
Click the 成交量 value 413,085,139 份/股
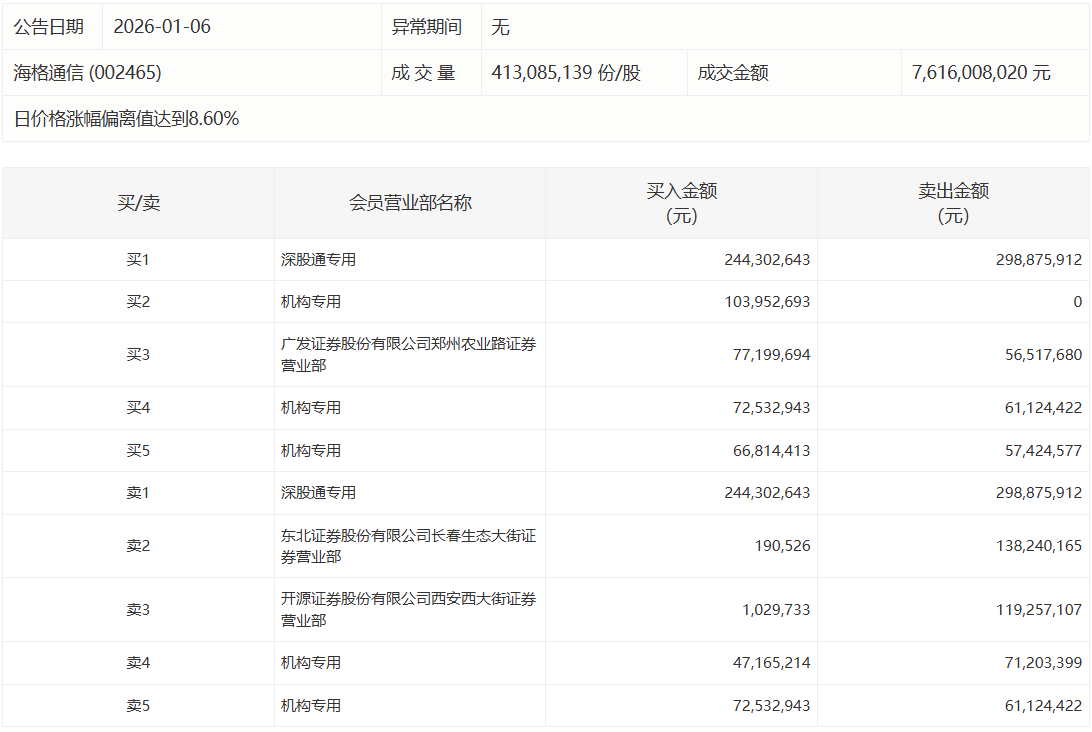(x=566, y=73)
